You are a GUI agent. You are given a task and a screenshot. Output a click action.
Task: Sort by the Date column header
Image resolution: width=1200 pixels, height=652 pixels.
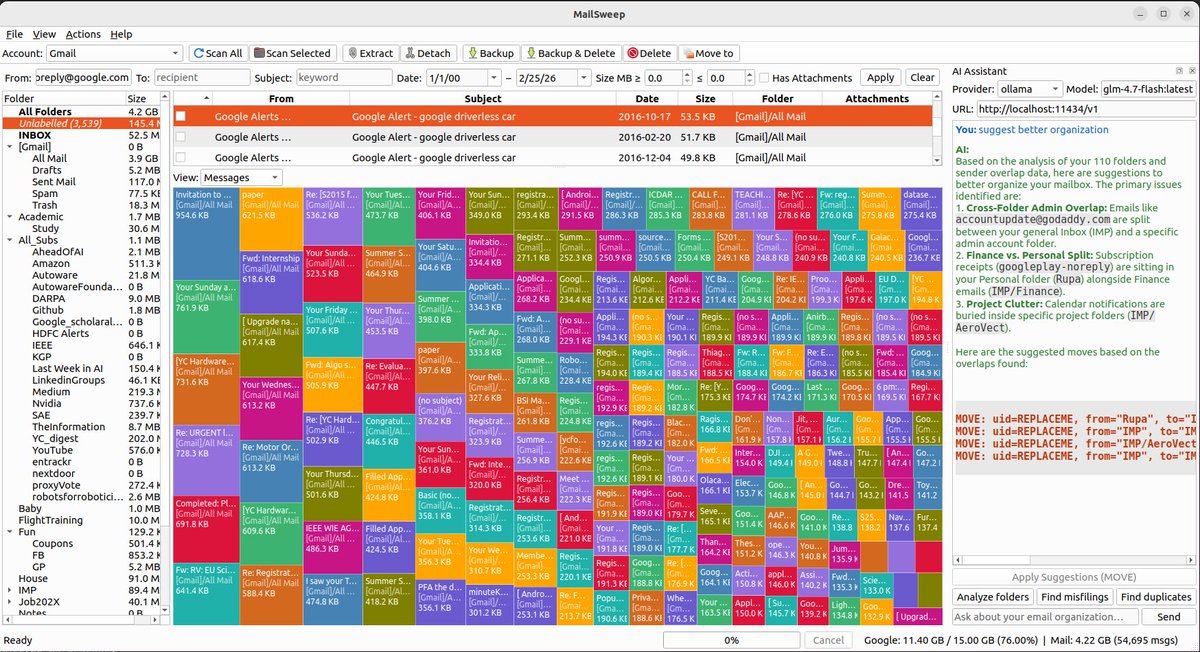646,98
